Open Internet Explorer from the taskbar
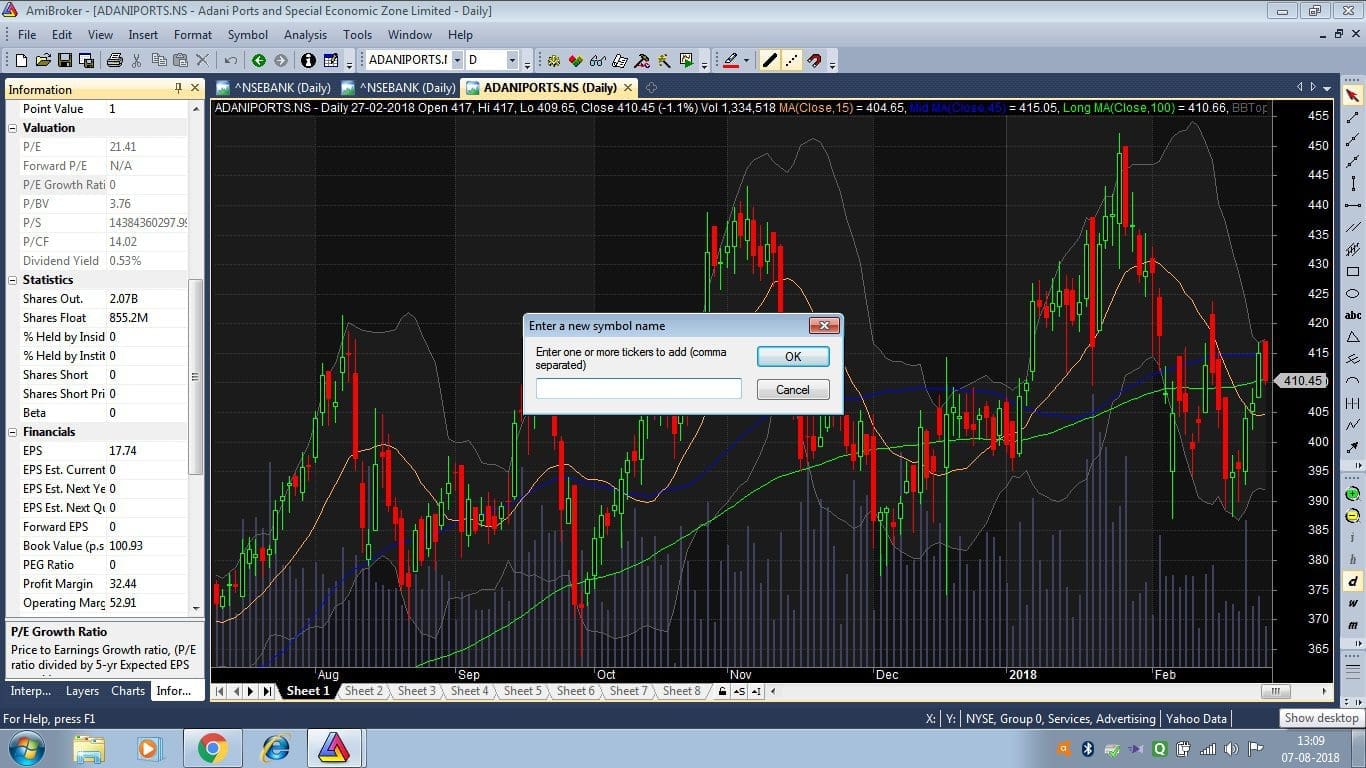This screenshot has height=768, width=1366. pos(274,748)
